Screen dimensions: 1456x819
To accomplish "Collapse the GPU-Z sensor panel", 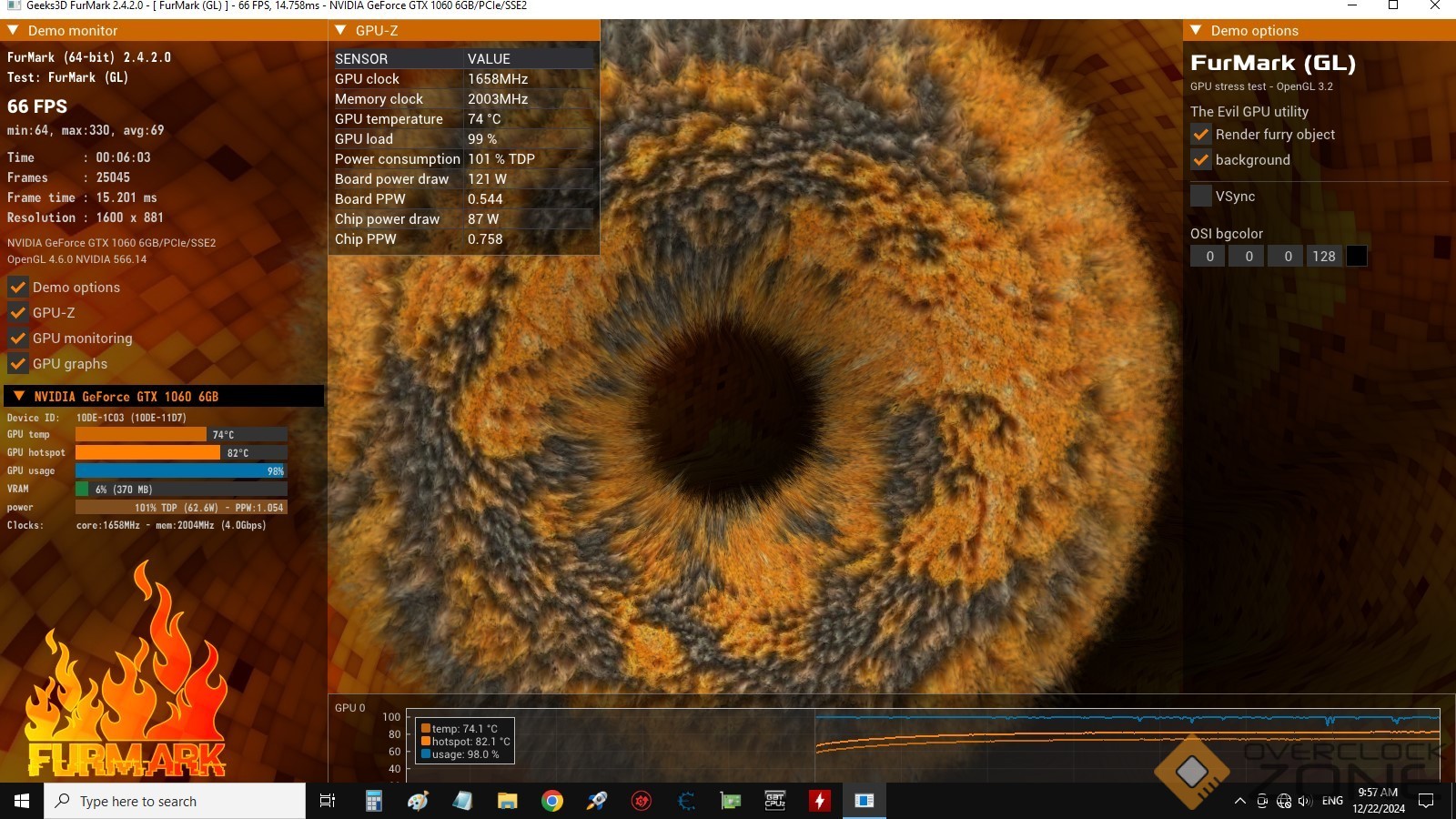I will pyautogui.click(x=341, y=30).
